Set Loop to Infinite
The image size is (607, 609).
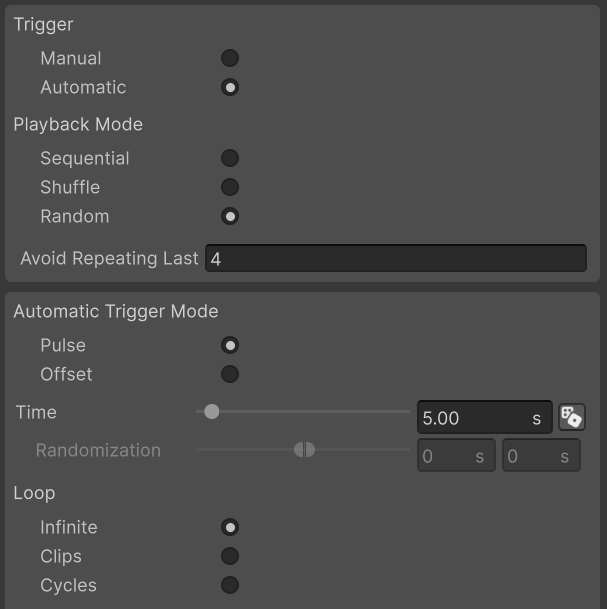230,527
